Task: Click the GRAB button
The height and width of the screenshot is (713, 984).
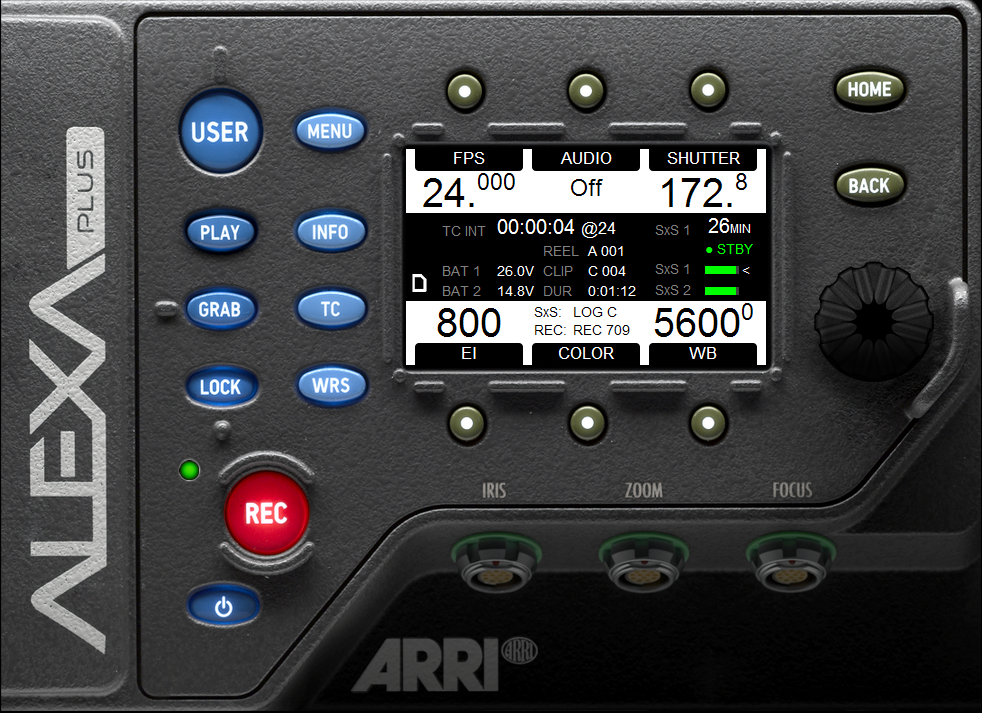Action: pos(220,309)
